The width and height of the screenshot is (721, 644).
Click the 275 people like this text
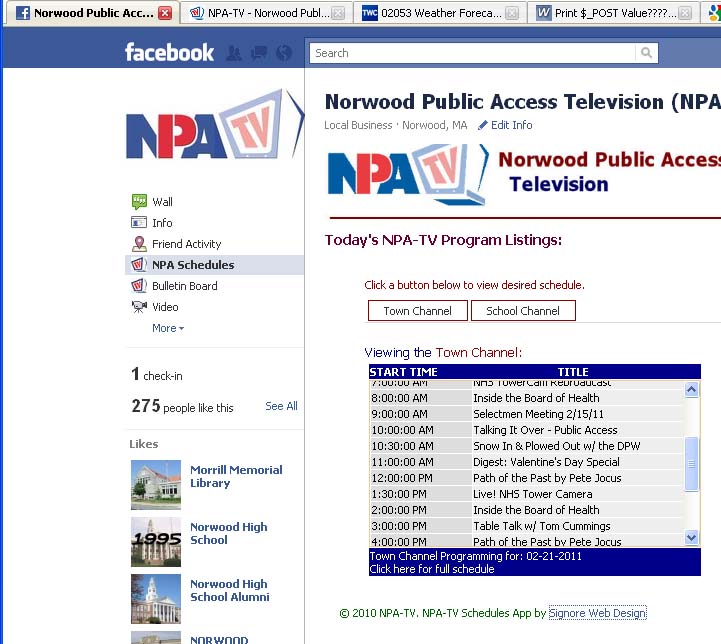[183, 406]
